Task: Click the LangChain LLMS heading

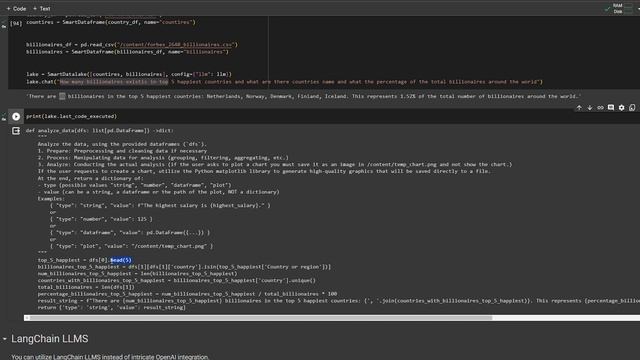Action: coord(49,339)
